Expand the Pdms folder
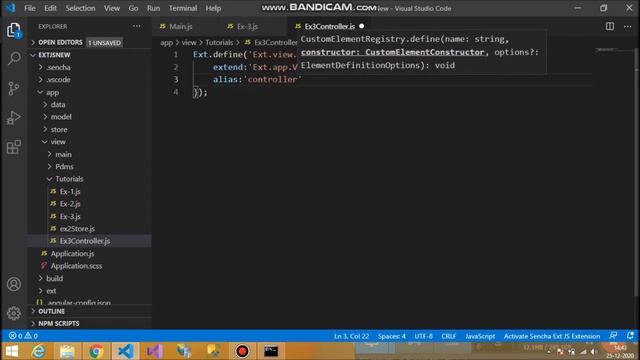Image resolution: width=640 pixels, height=360 pixels. (64, 167)
